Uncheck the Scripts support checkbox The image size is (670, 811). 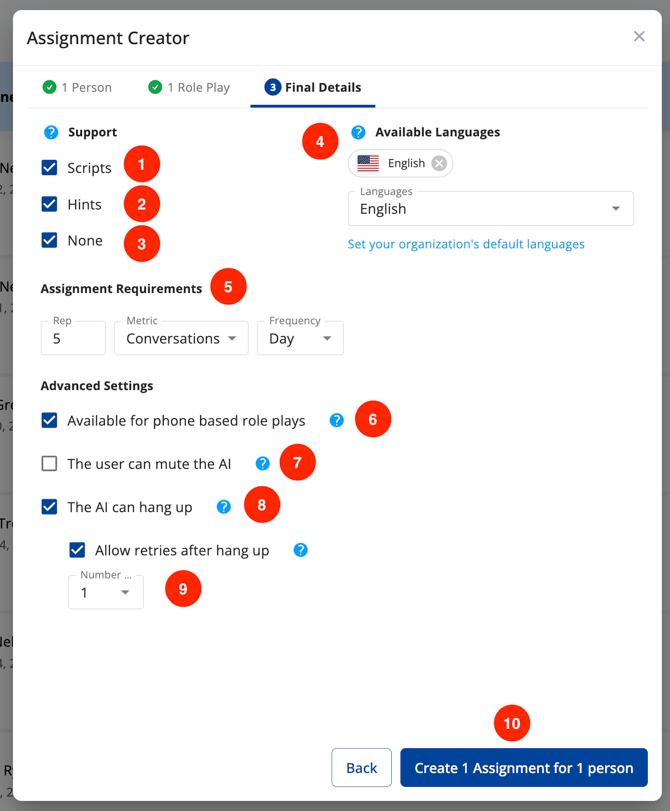point(49,168)
